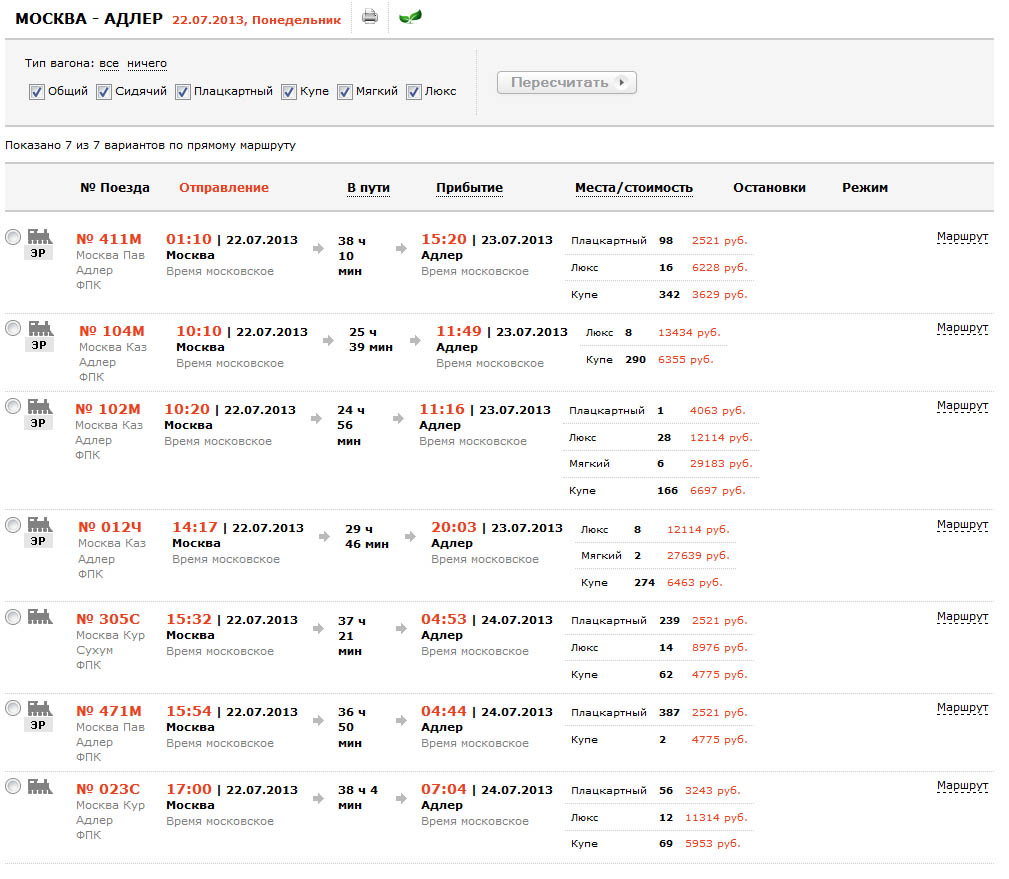The width and height of the screenshot is (1009, 879).
Task: Sort by Отправление column header
Action: (223, 188)
